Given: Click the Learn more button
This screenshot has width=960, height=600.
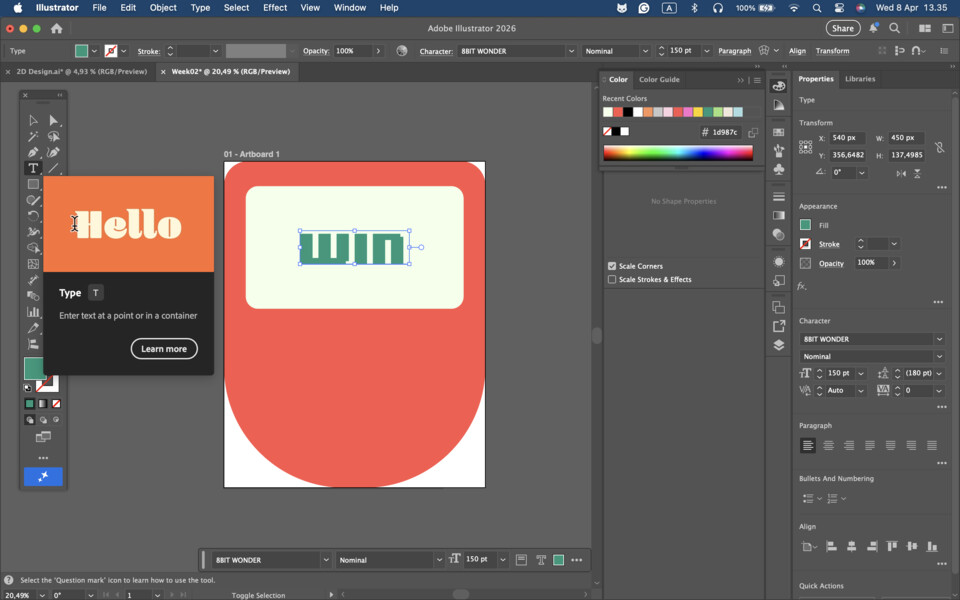Looking at the screenshot, I should coord(164,349).
